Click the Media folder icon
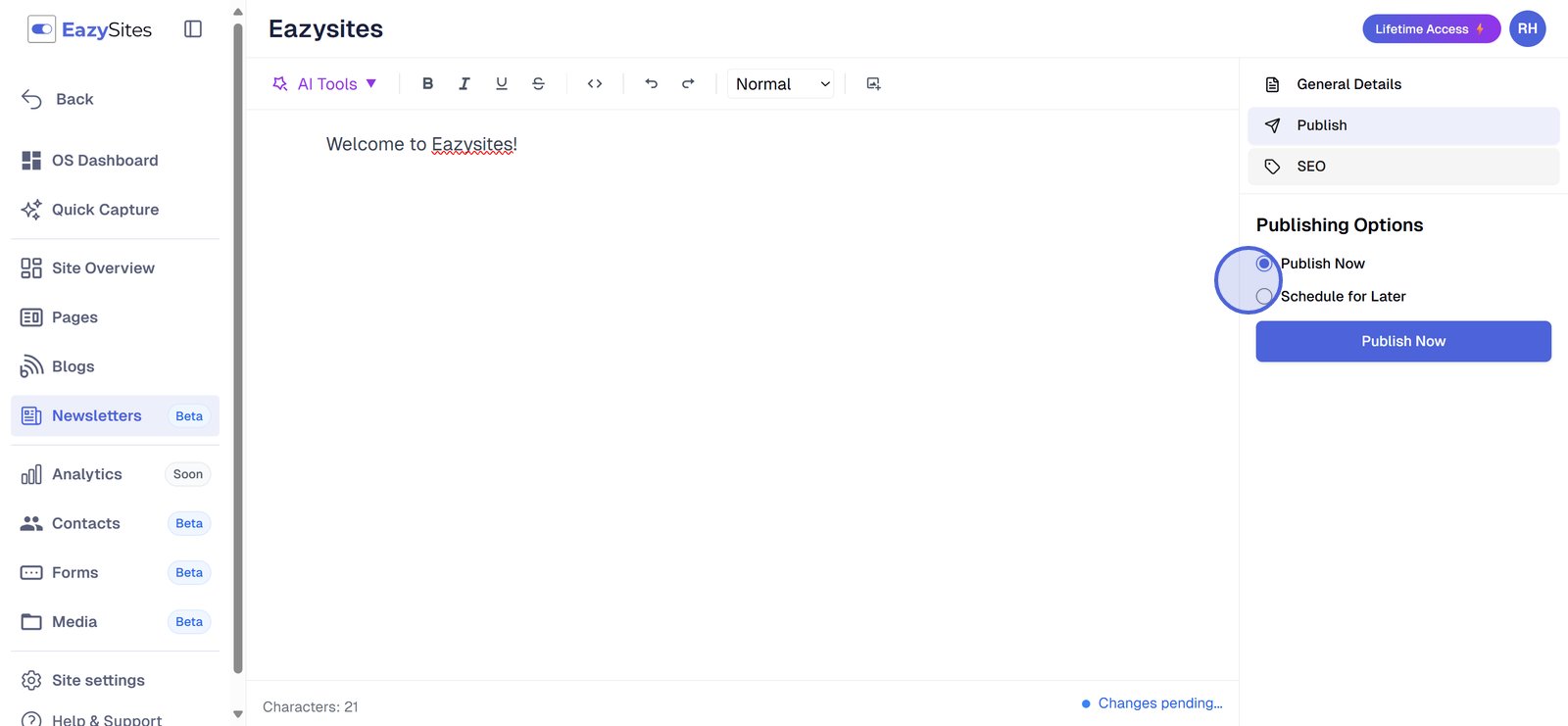The image size is (1568, 726). [x=31, y=622]
